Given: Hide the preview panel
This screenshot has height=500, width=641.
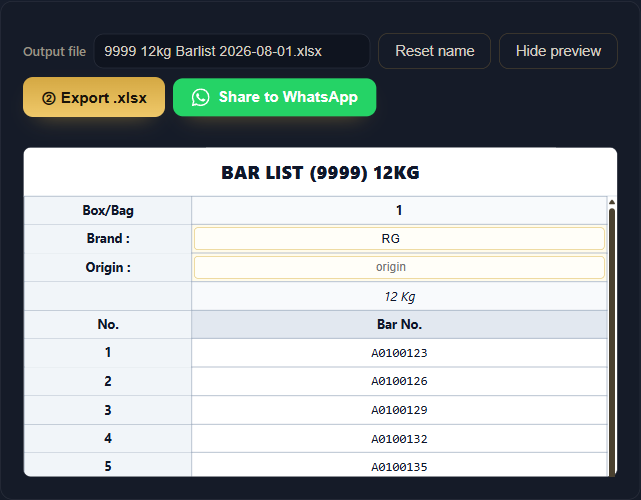Looking at the screenshot, I should coord(558,51).
